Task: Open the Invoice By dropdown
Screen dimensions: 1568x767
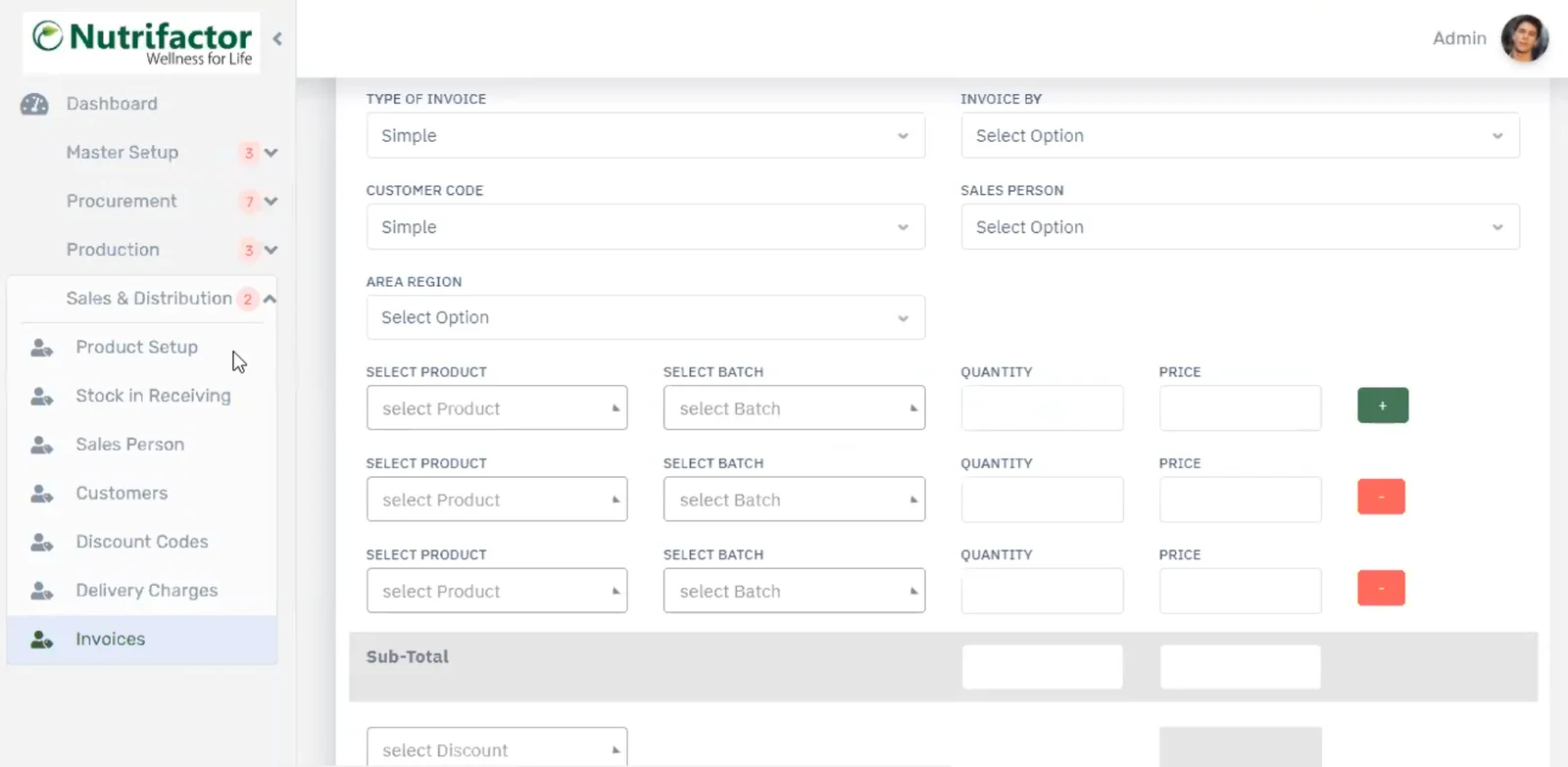Action: coord(1240,136)
